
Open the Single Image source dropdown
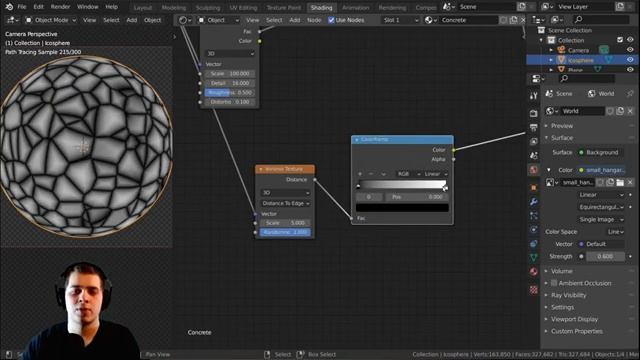[601, 220]
